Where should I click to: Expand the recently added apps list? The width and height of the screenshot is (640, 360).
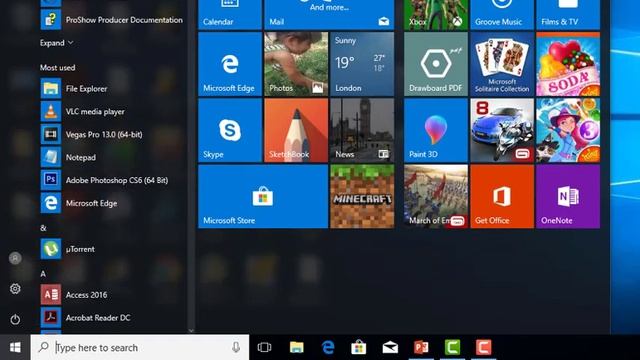[56, 43]
